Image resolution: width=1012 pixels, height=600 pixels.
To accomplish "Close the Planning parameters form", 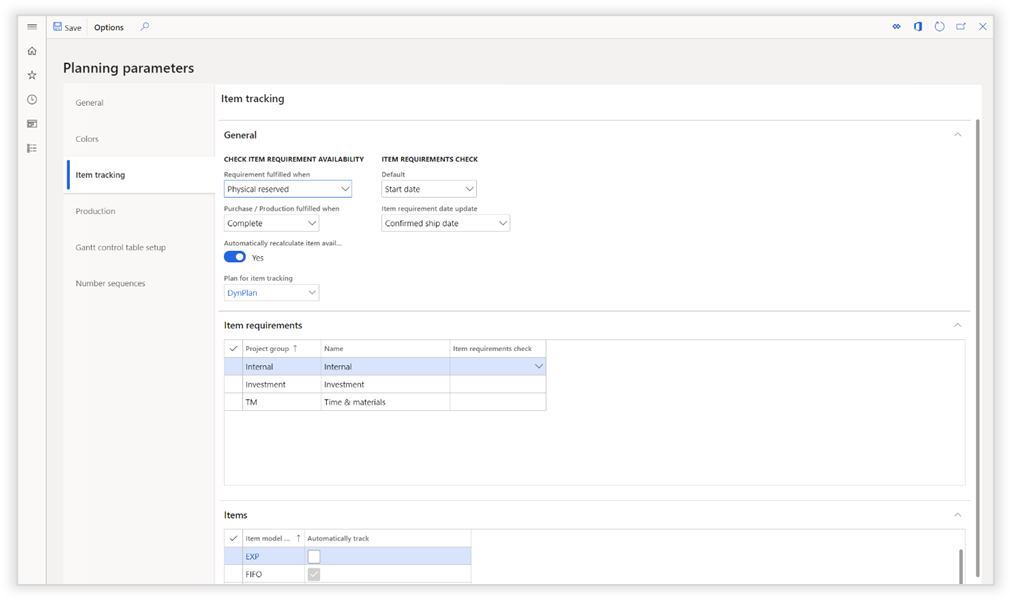I will (982, 26).
